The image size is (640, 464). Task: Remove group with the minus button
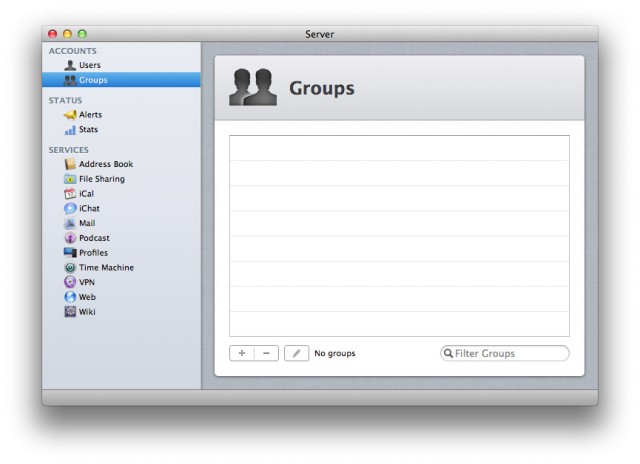click(x=266, y=353)
